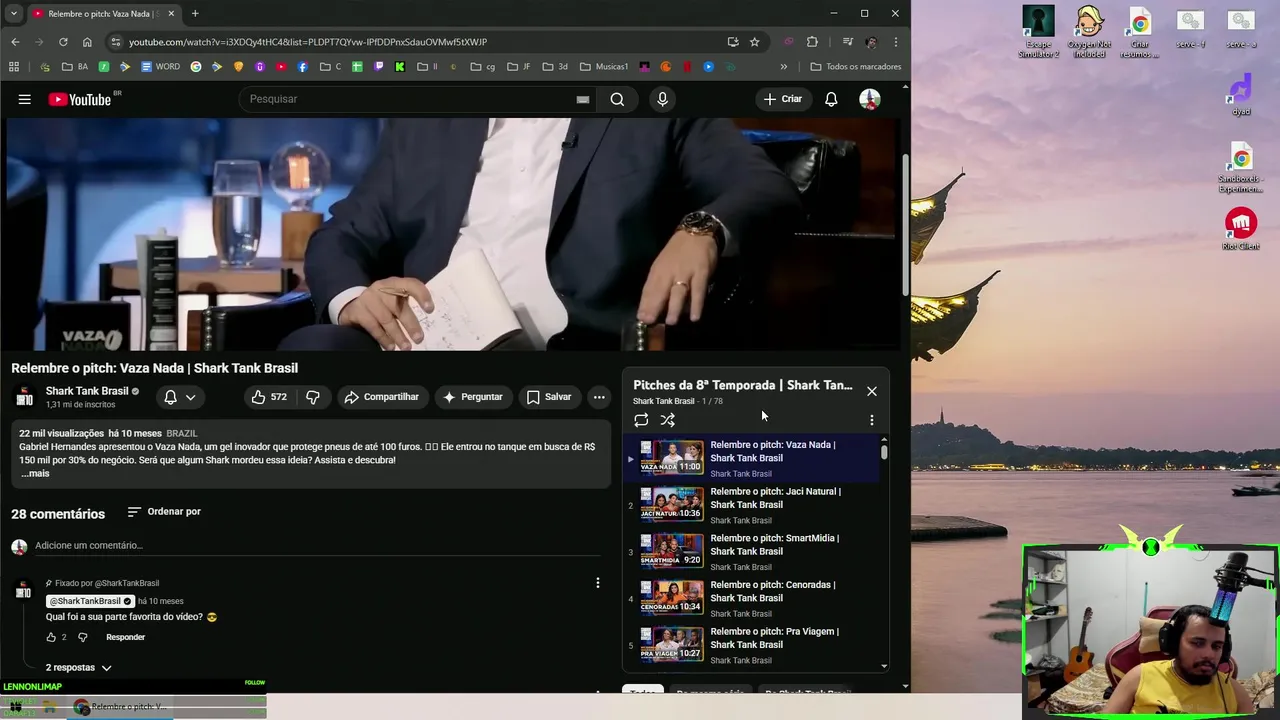Open Chrome home page button

coord(87,42)
